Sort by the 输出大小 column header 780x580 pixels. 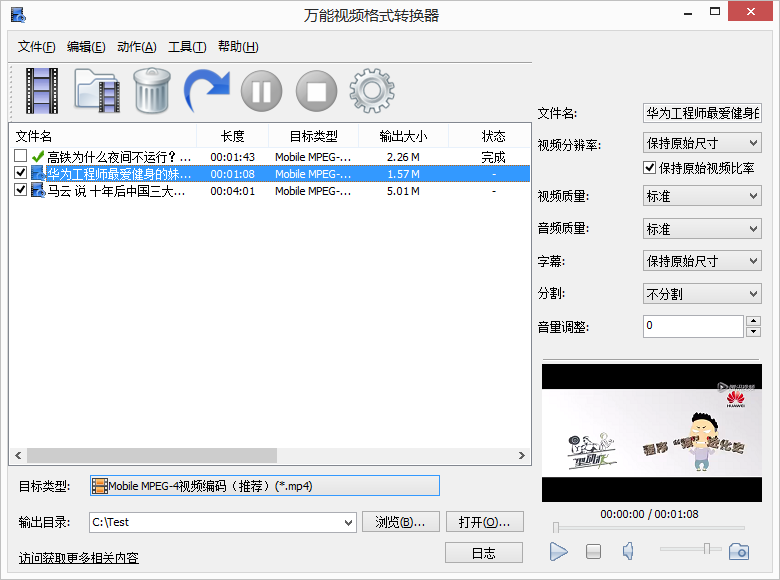pos(403,136)
